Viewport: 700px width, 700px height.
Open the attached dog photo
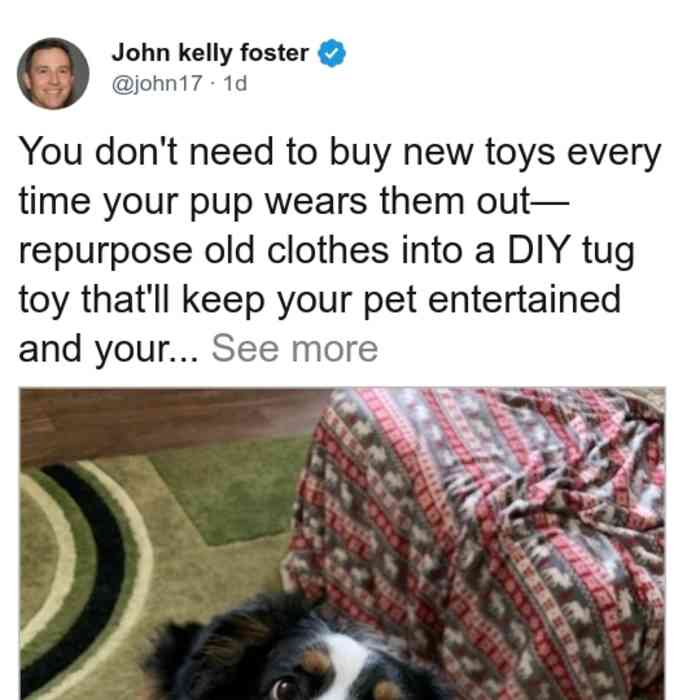pyautogui.click(x=342, y=543)
